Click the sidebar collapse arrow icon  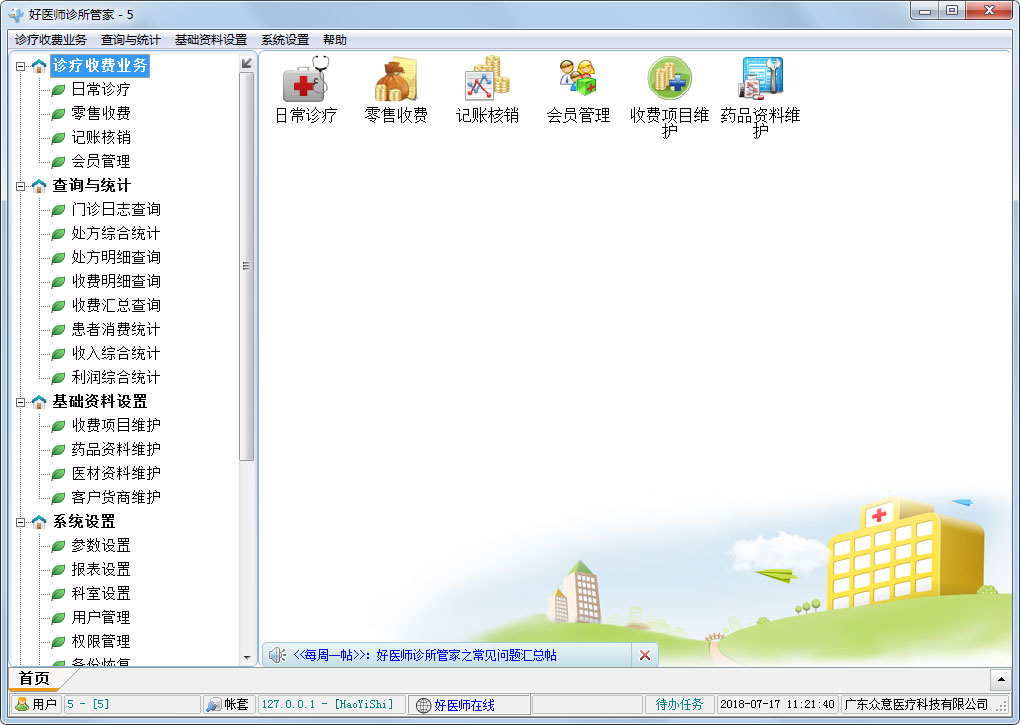(x=247, y=63)
